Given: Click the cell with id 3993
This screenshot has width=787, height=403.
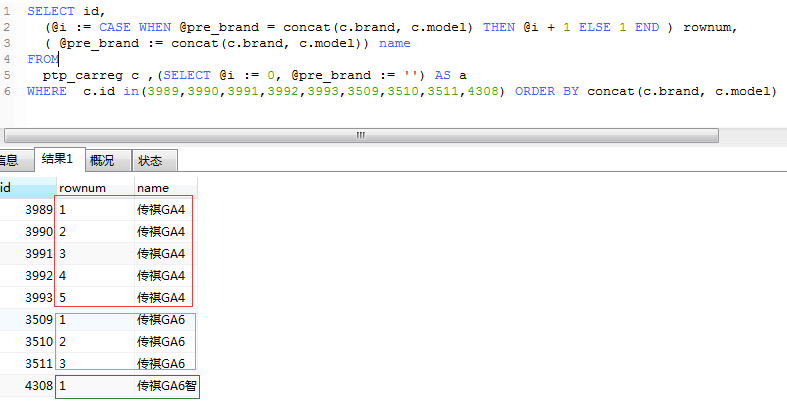Looking at the screenshot, I should tap(28, 298).
